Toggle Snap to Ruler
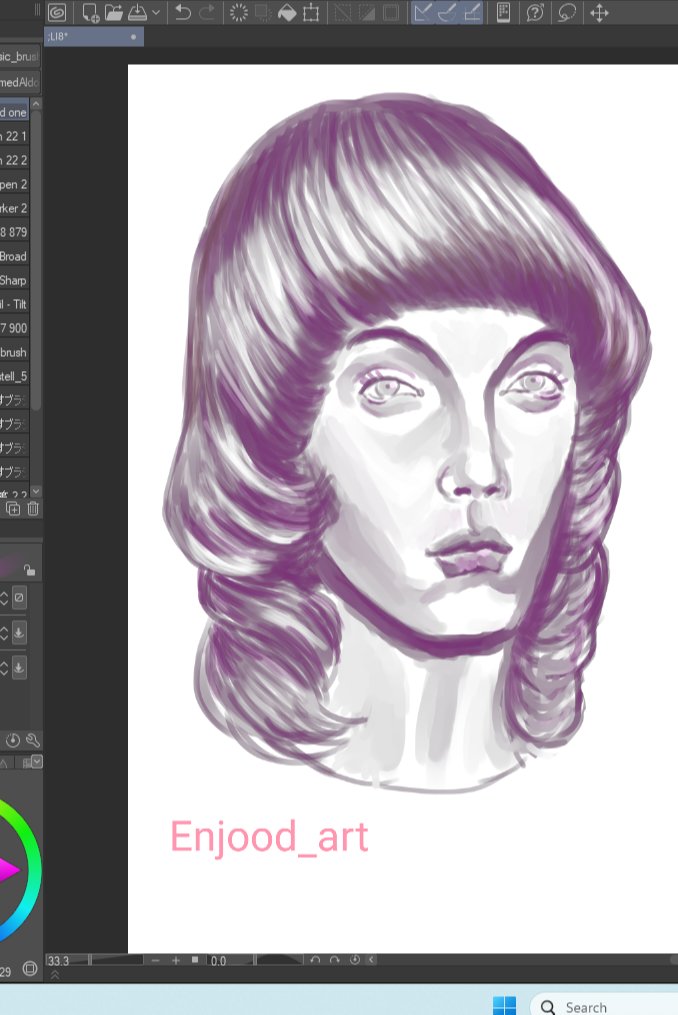 tap(423, 12)
